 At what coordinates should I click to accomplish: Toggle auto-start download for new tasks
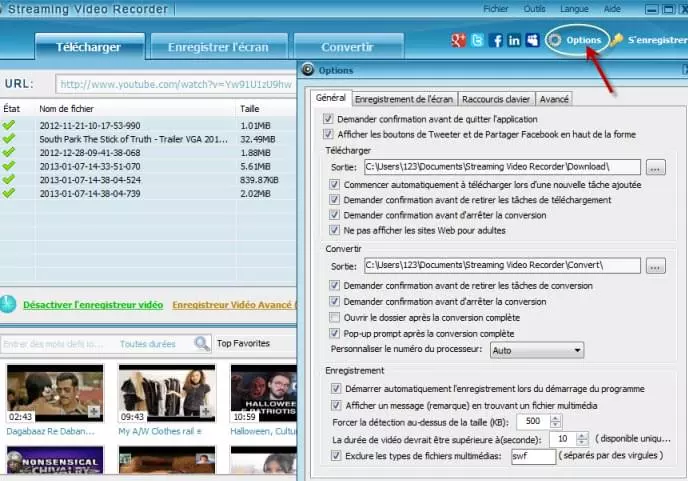click(x=334, y=184)
